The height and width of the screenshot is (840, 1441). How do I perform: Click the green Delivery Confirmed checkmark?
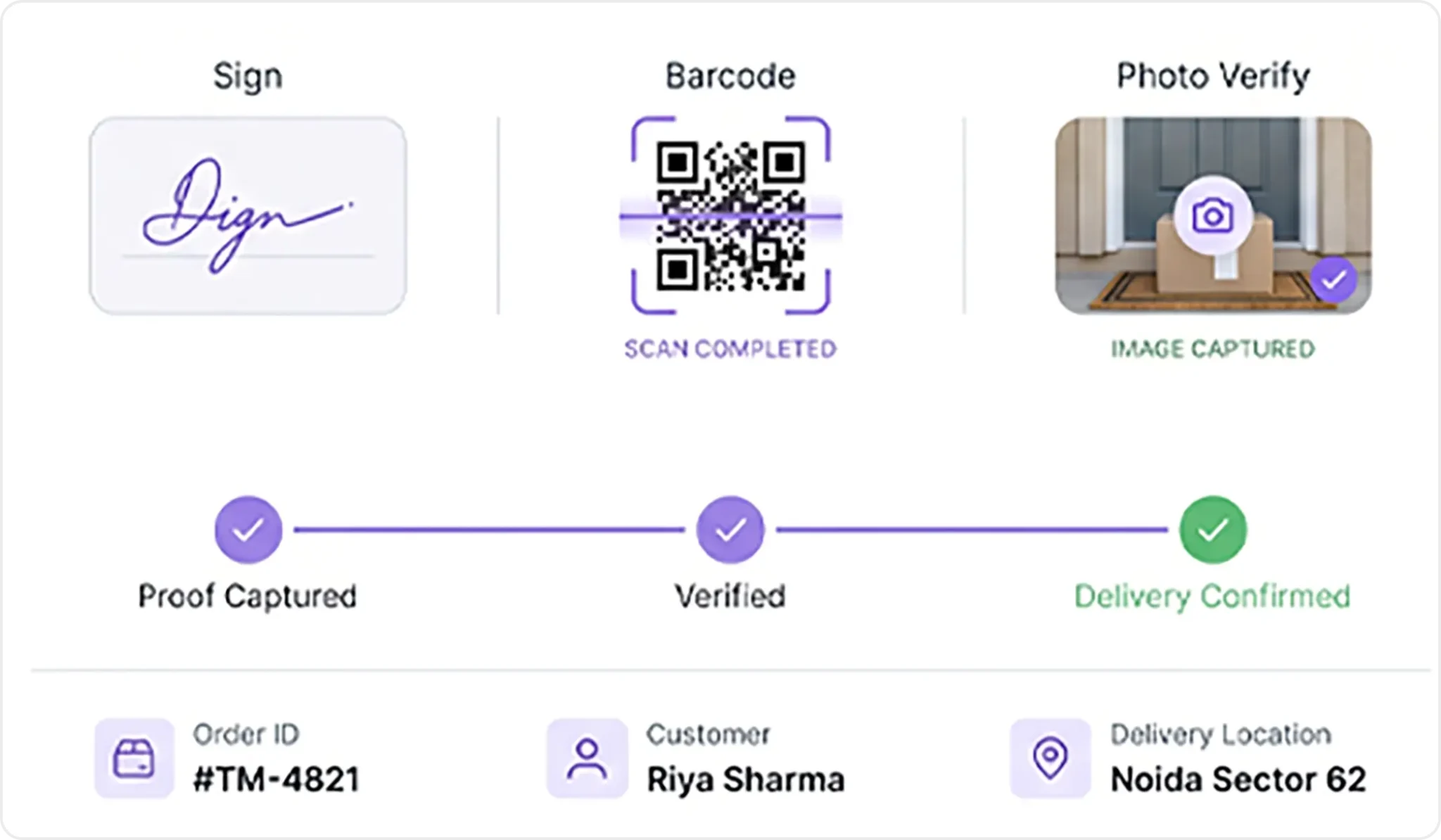[x=1213, y=530]
